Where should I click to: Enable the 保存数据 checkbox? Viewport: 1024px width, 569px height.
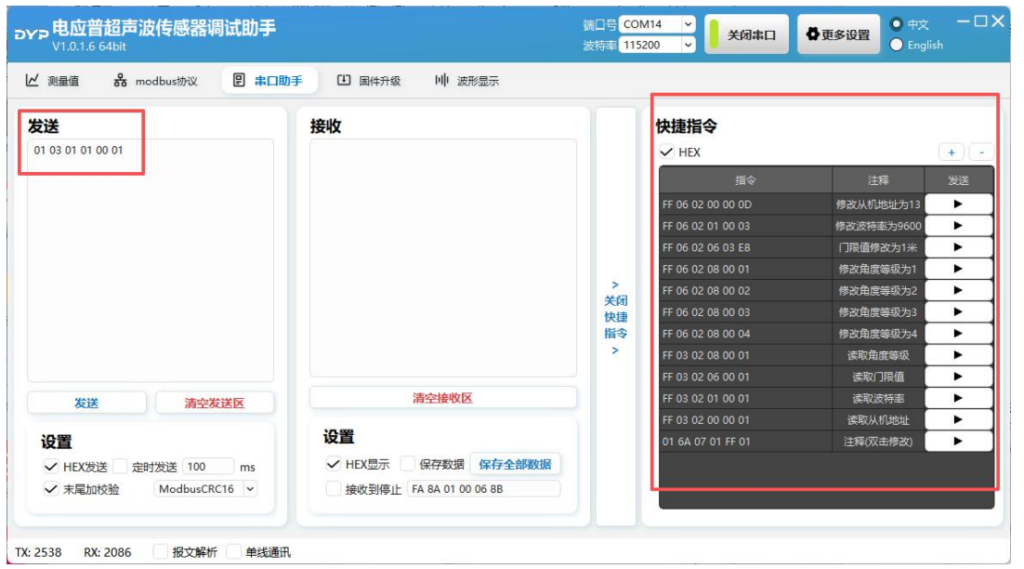[x=408, y=464]
